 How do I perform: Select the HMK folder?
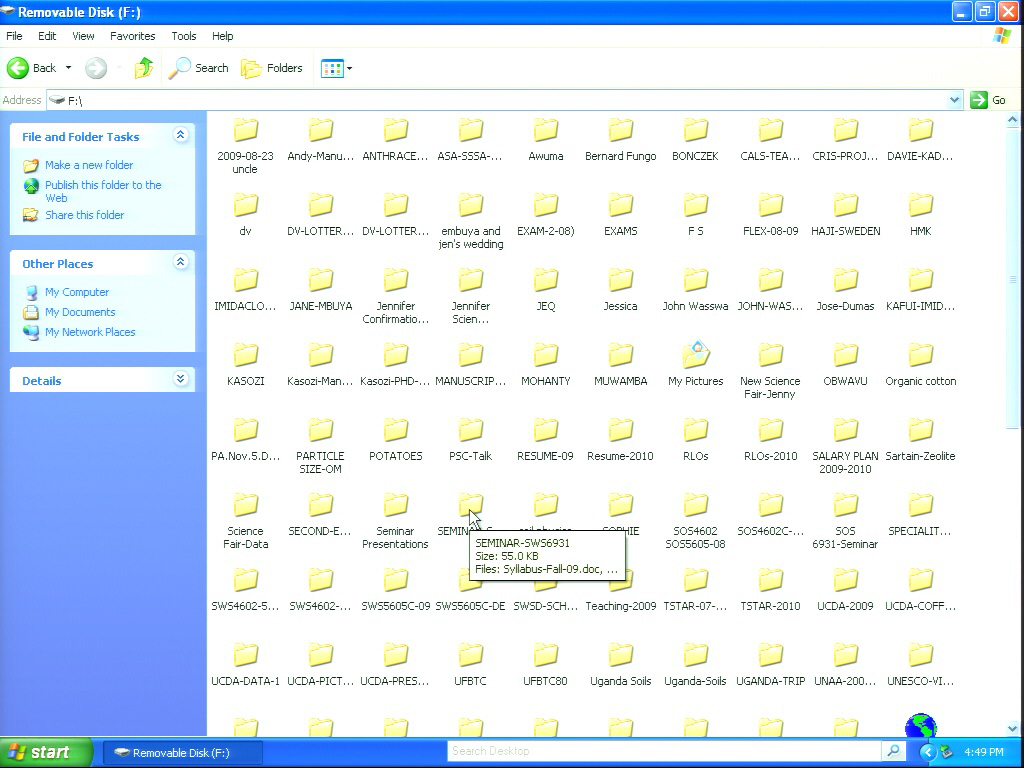click(x=920, y=215)
